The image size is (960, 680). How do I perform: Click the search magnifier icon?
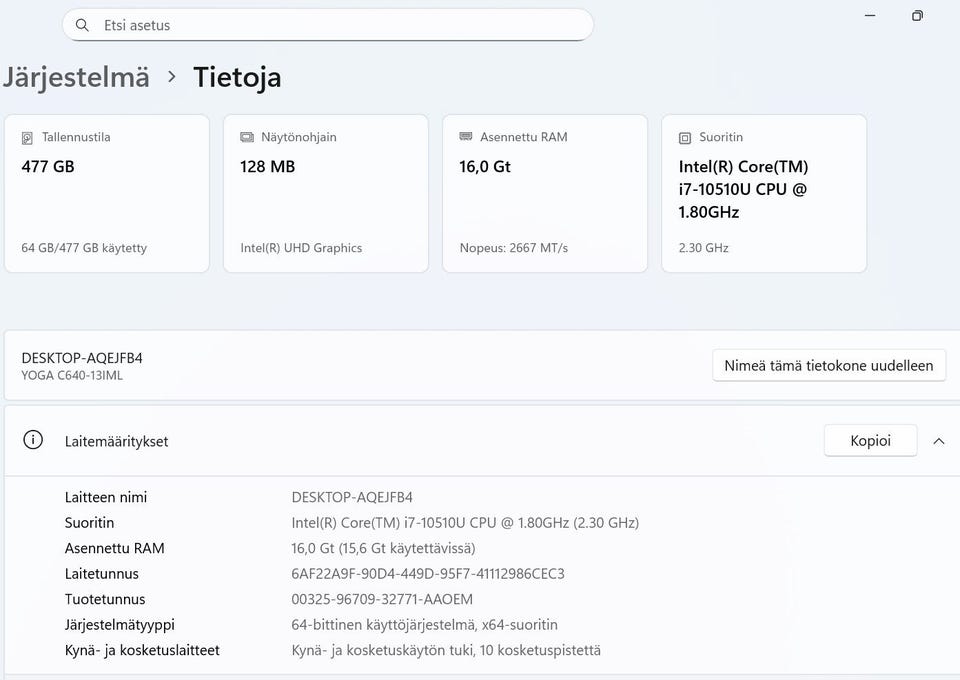click(83, 25)
